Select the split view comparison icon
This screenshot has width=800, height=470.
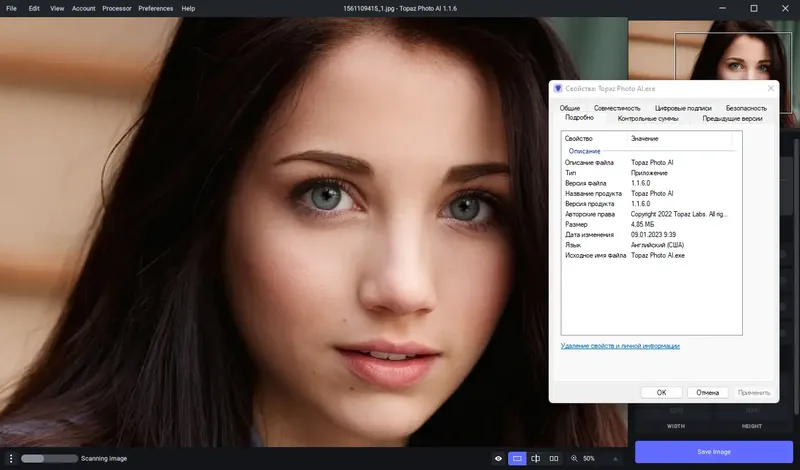(535, 458)
